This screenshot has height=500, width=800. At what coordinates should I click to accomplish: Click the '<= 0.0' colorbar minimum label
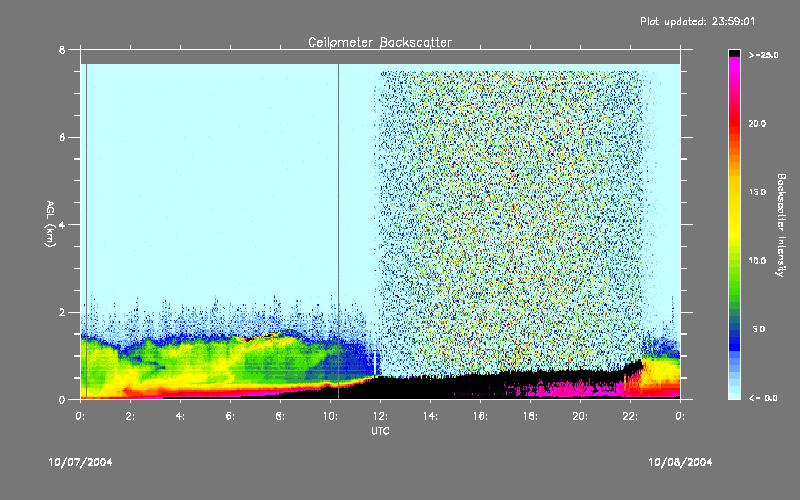pos(763,398)
